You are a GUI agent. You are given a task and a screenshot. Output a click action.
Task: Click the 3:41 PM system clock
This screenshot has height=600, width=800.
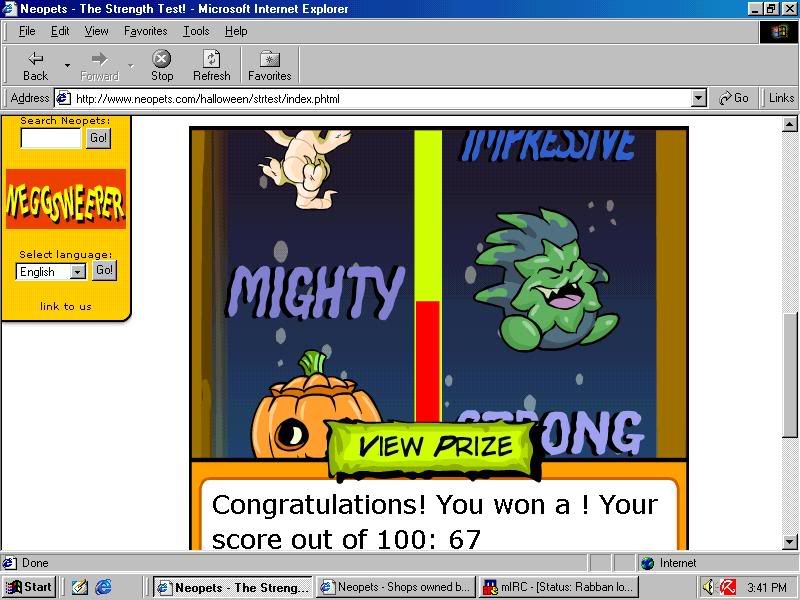point(767,588)
